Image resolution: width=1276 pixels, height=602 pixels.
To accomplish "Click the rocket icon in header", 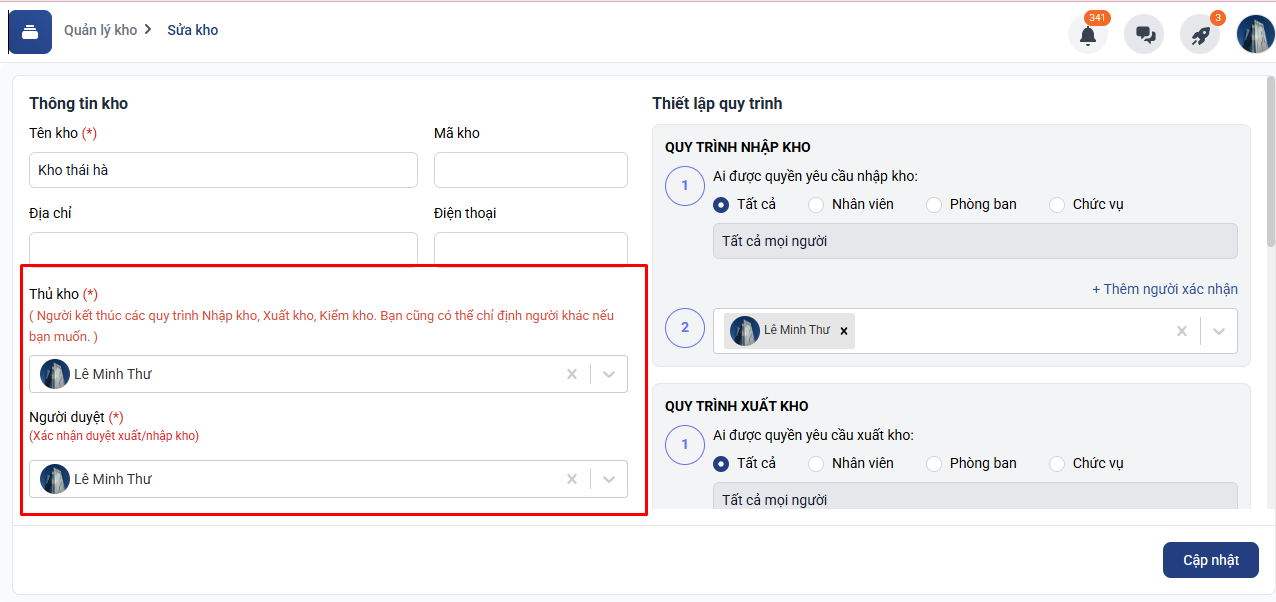I will [x=1200, y=35].
